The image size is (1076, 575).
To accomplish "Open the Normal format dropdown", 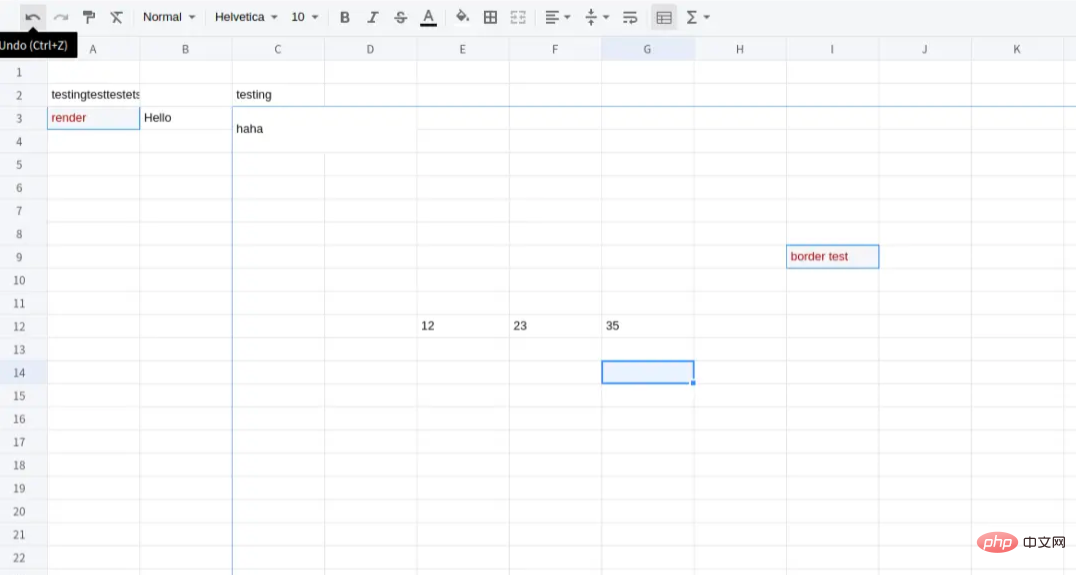I will pyautogui.click(x=169, y=17).
